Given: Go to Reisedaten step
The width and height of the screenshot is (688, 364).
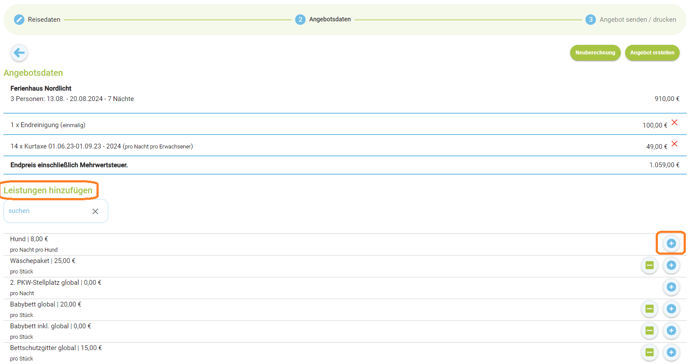Looking at the screenshot, I should pyautogui.click(x=37, y=19).
